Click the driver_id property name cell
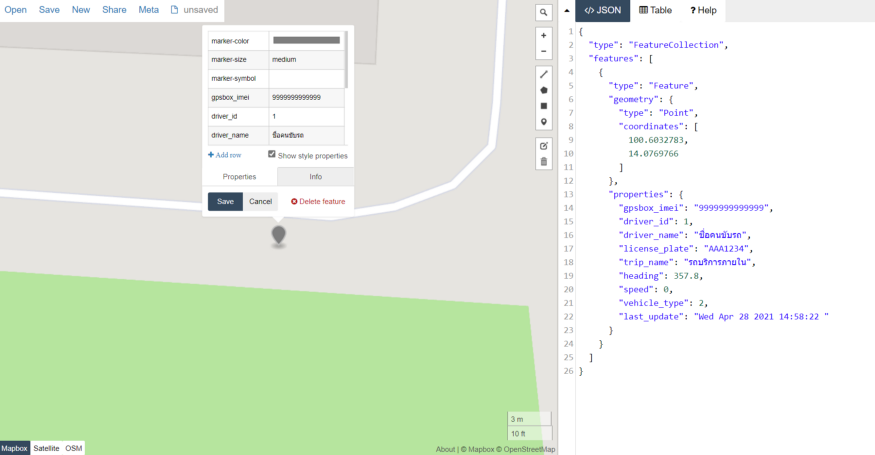This screenshot has width=875, height=455. coord(238,116)
